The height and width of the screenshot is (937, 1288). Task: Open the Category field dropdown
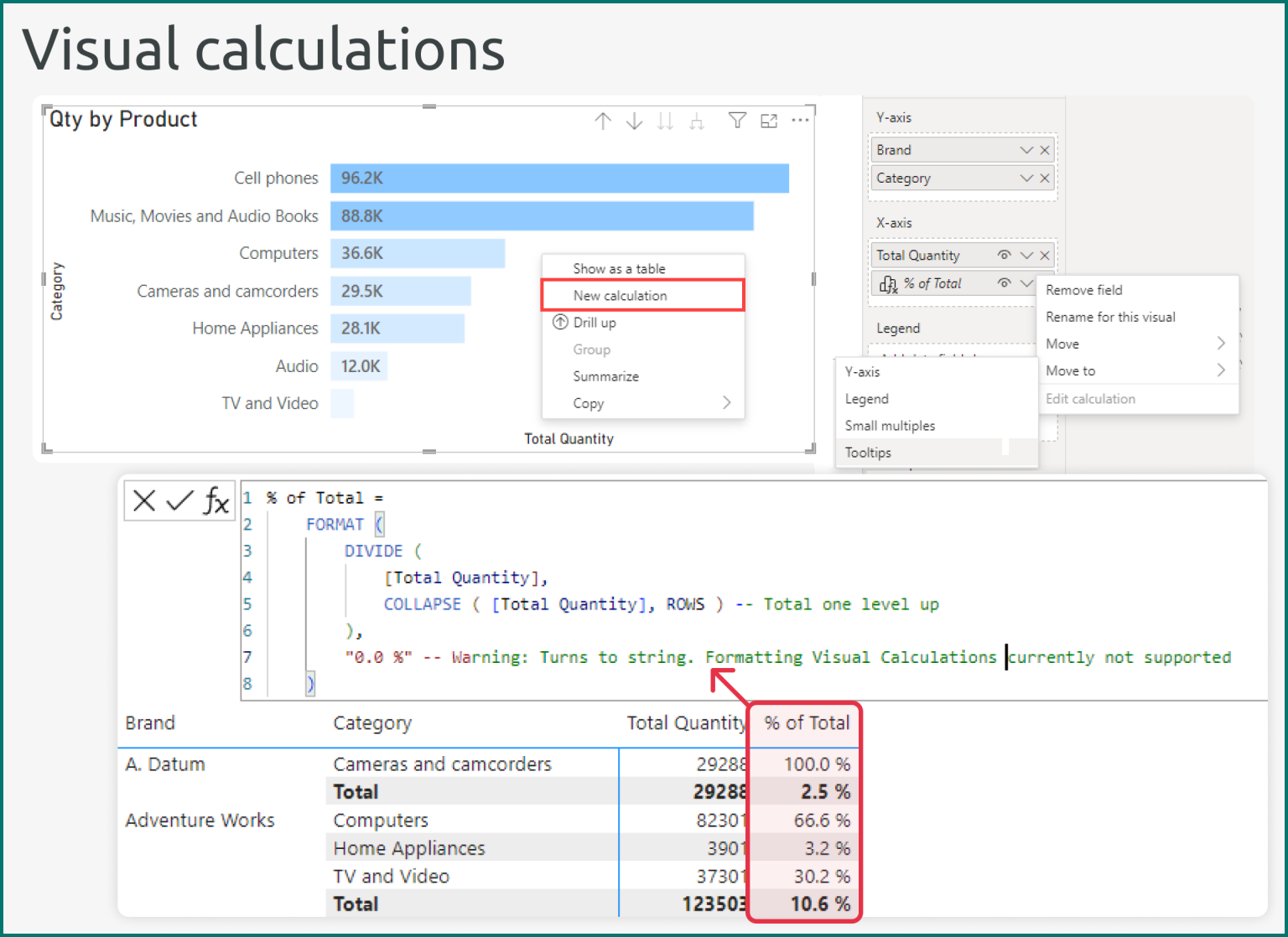(1026, 178)
